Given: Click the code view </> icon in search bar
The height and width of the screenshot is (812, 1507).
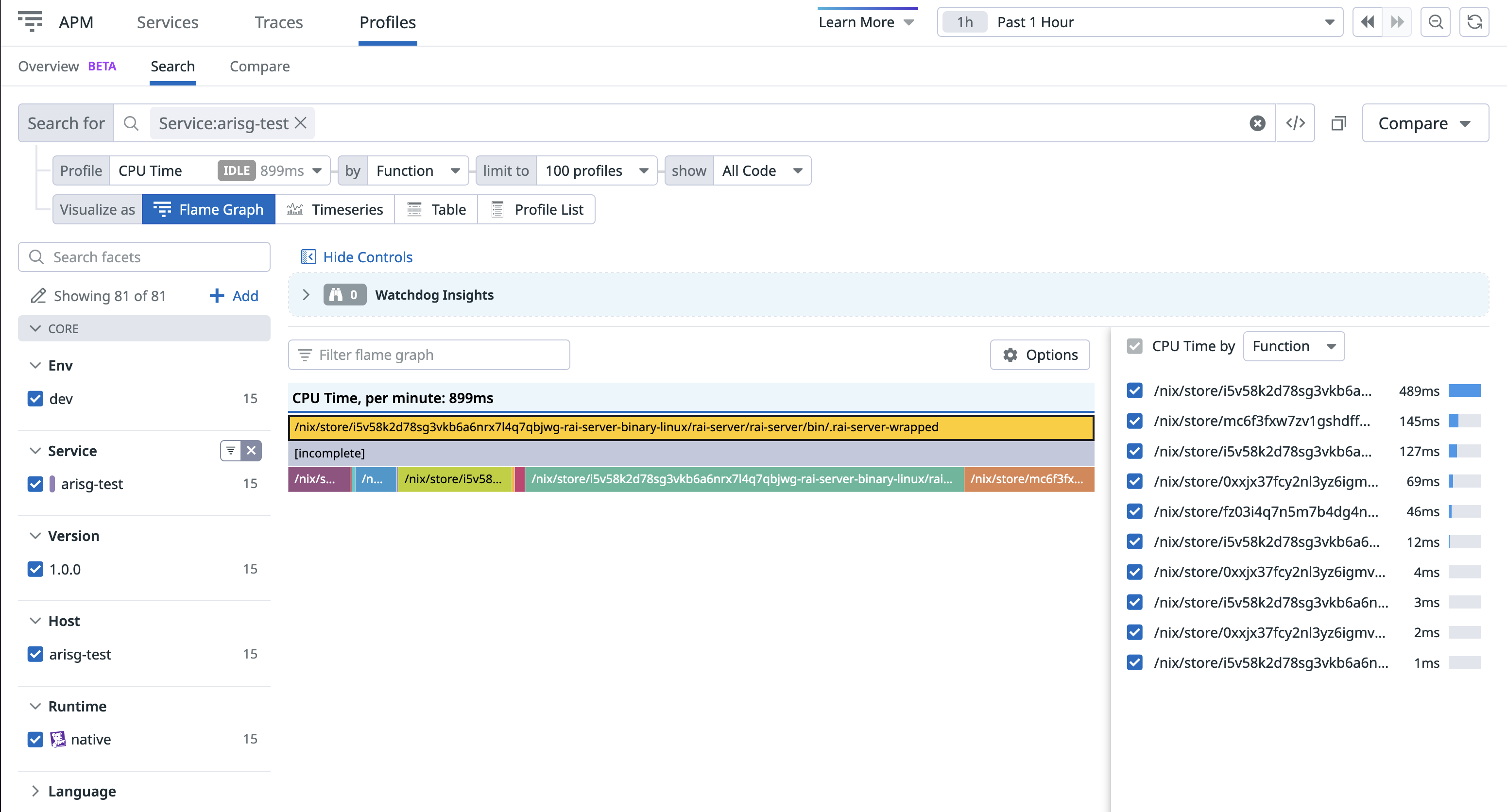Looking at the screenshot, I should [x=1295, y=123].
